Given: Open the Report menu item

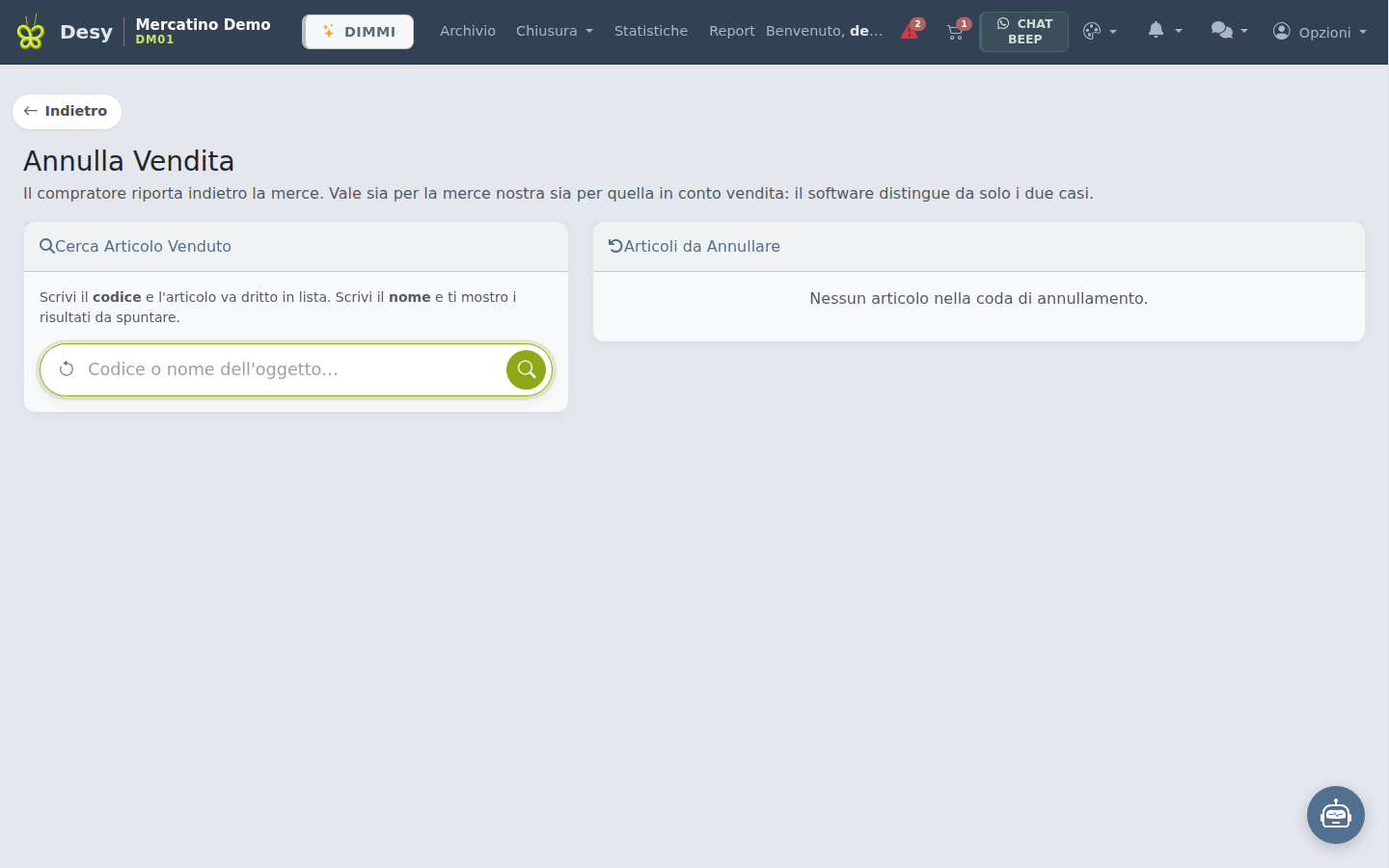Looking at the screenshot, I should coord(731,31).
